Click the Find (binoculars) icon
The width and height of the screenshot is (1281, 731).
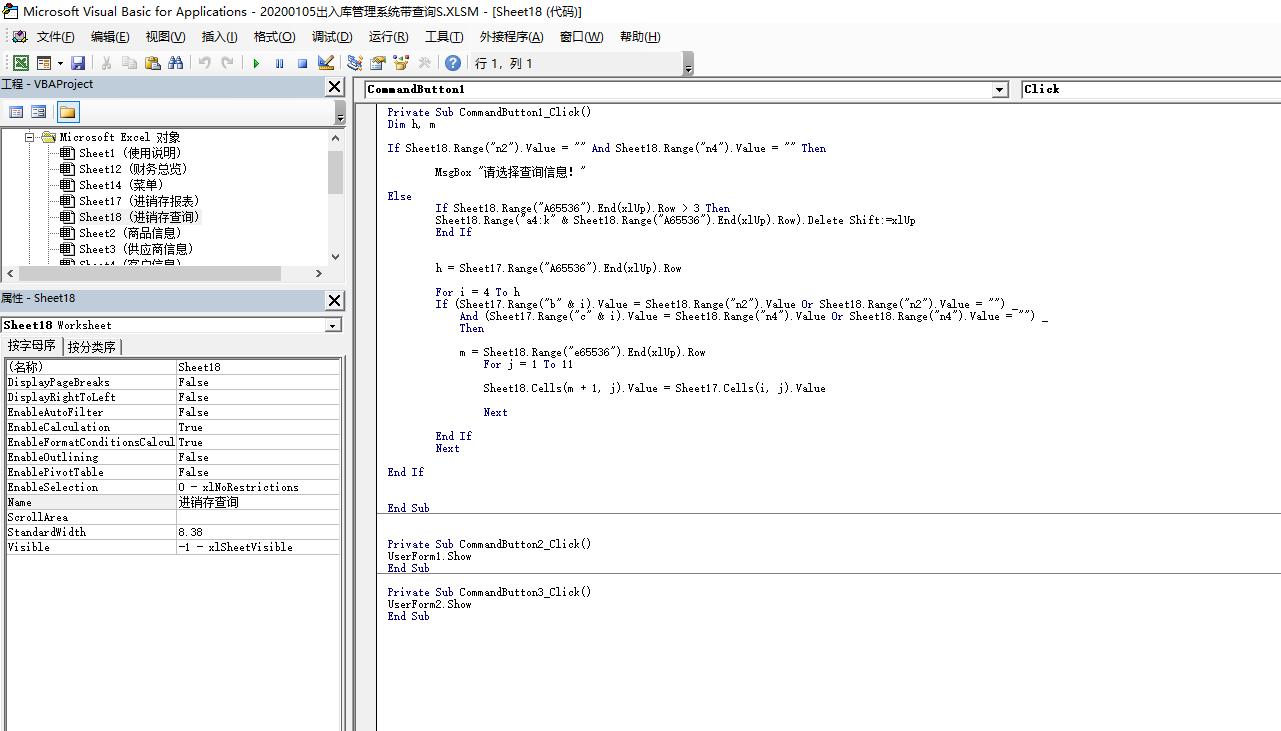pos(175,63)
